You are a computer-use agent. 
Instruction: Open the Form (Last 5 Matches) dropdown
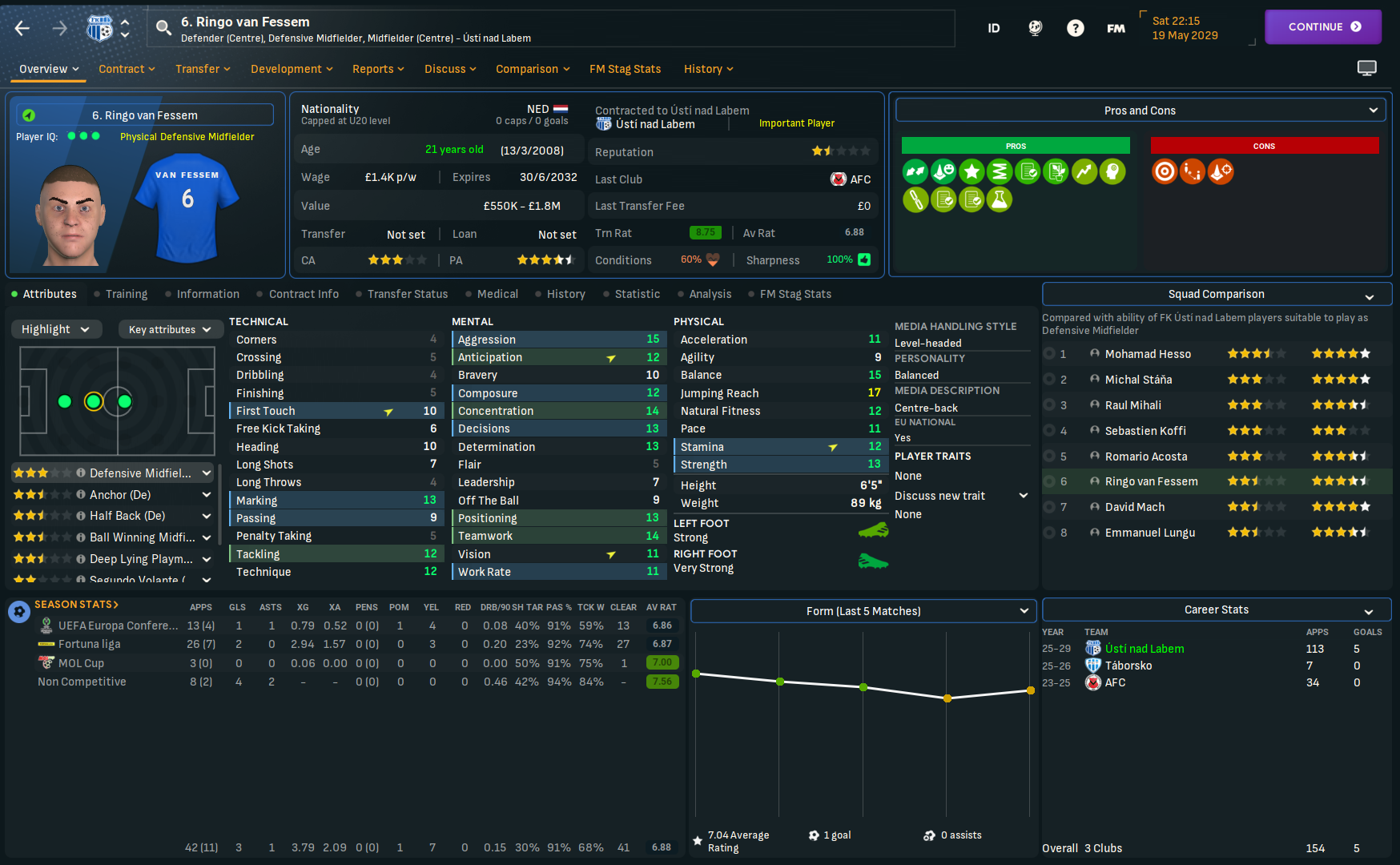pyautogui.click(x=863, y=611)
